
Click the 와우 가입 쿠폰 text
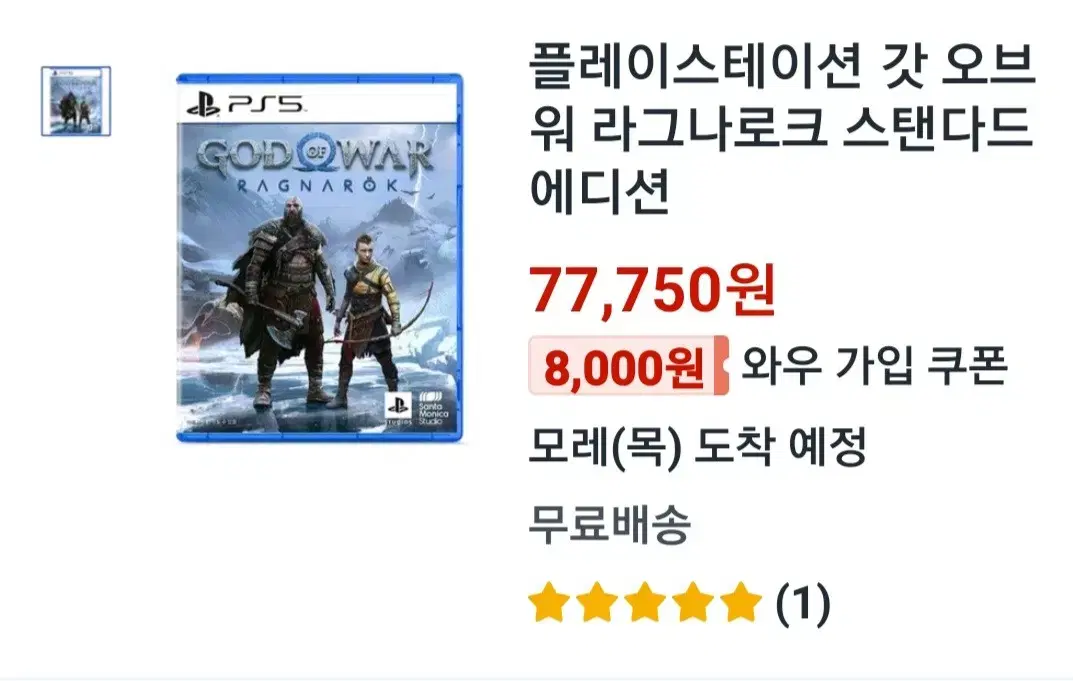pyautogui.click(x=875, y=366)
